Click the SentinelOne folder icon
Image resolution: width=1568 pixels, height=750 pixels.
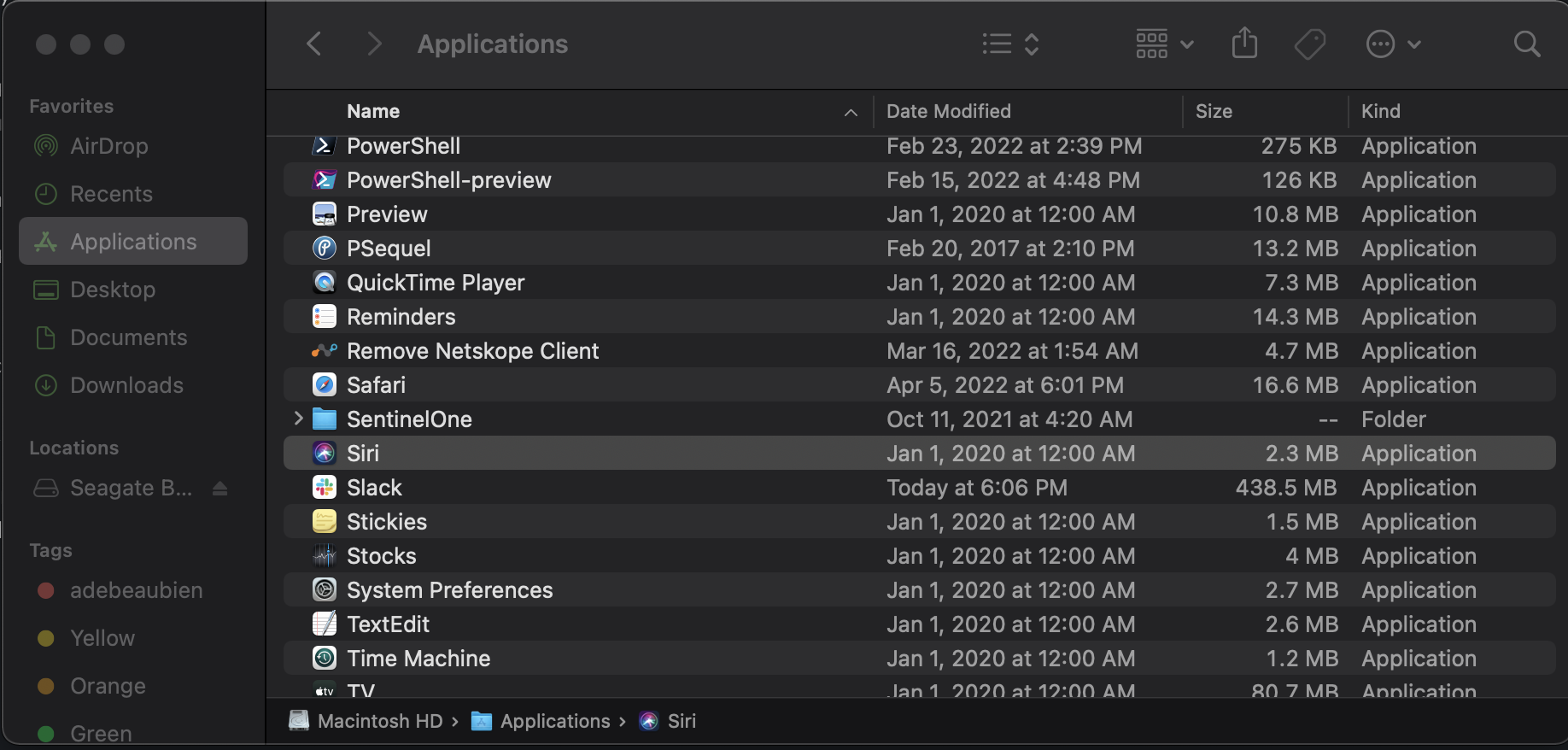(x=325, y=419)
